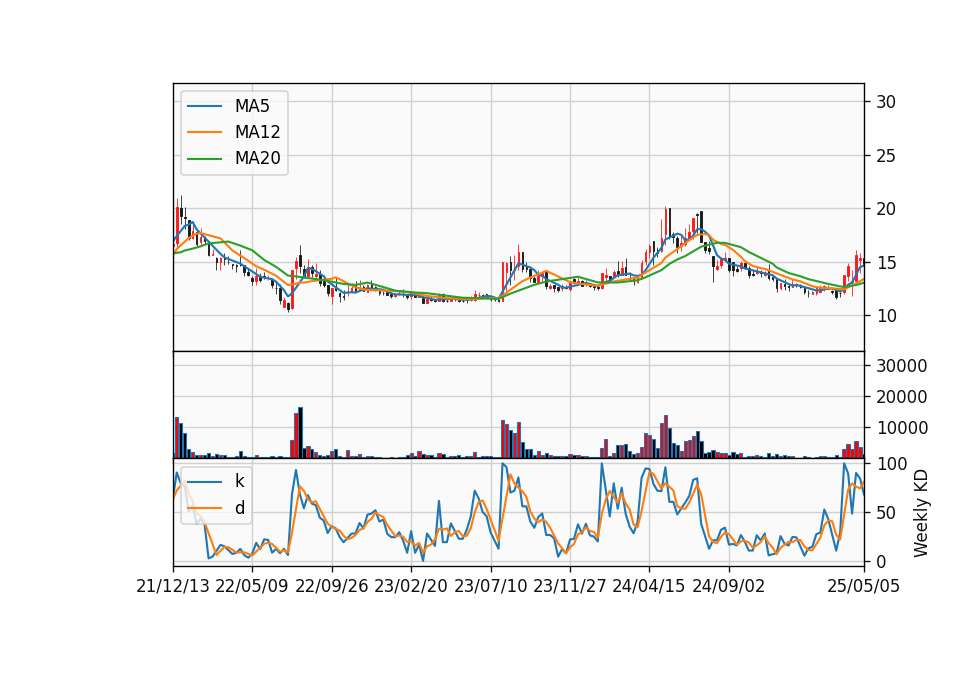Click the 21/12/13 date tick label

tap(173, 586)
